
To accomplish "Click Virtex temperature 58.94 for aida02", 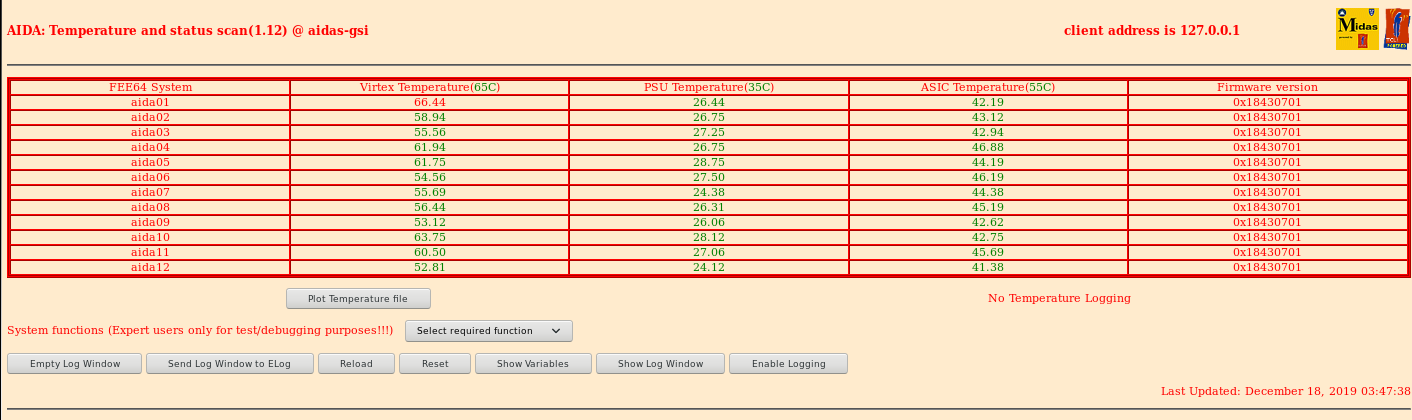I will click(x=430, y=118).
